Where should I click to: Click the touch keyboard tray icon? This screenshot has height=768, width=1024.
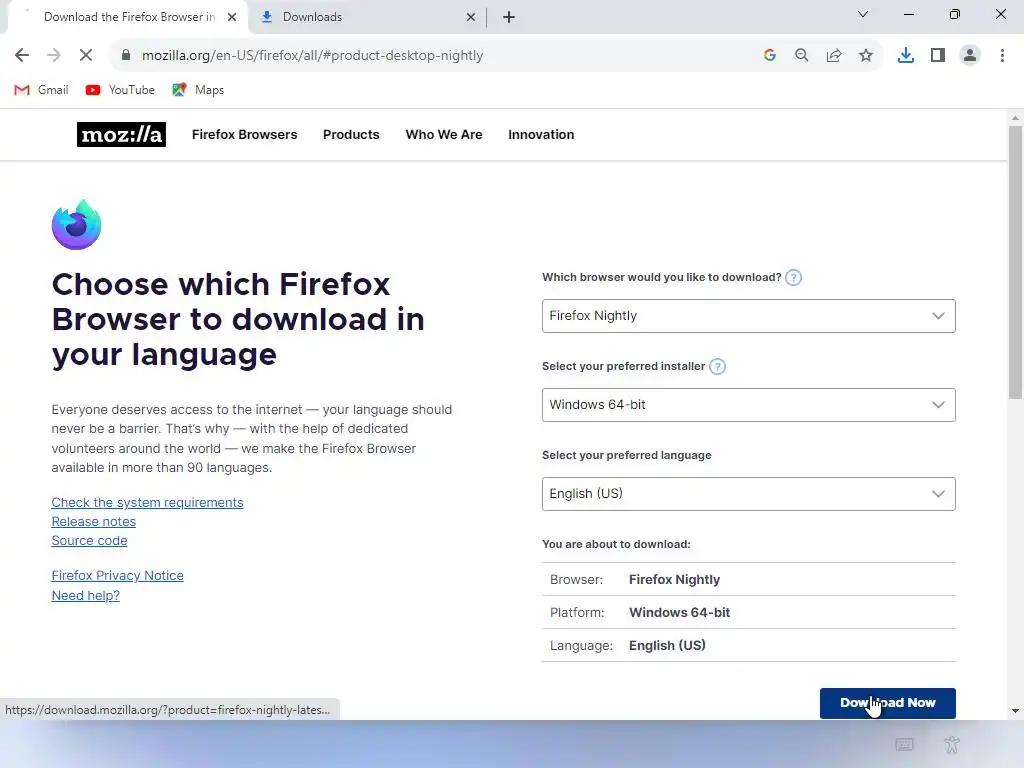point(904,744)
